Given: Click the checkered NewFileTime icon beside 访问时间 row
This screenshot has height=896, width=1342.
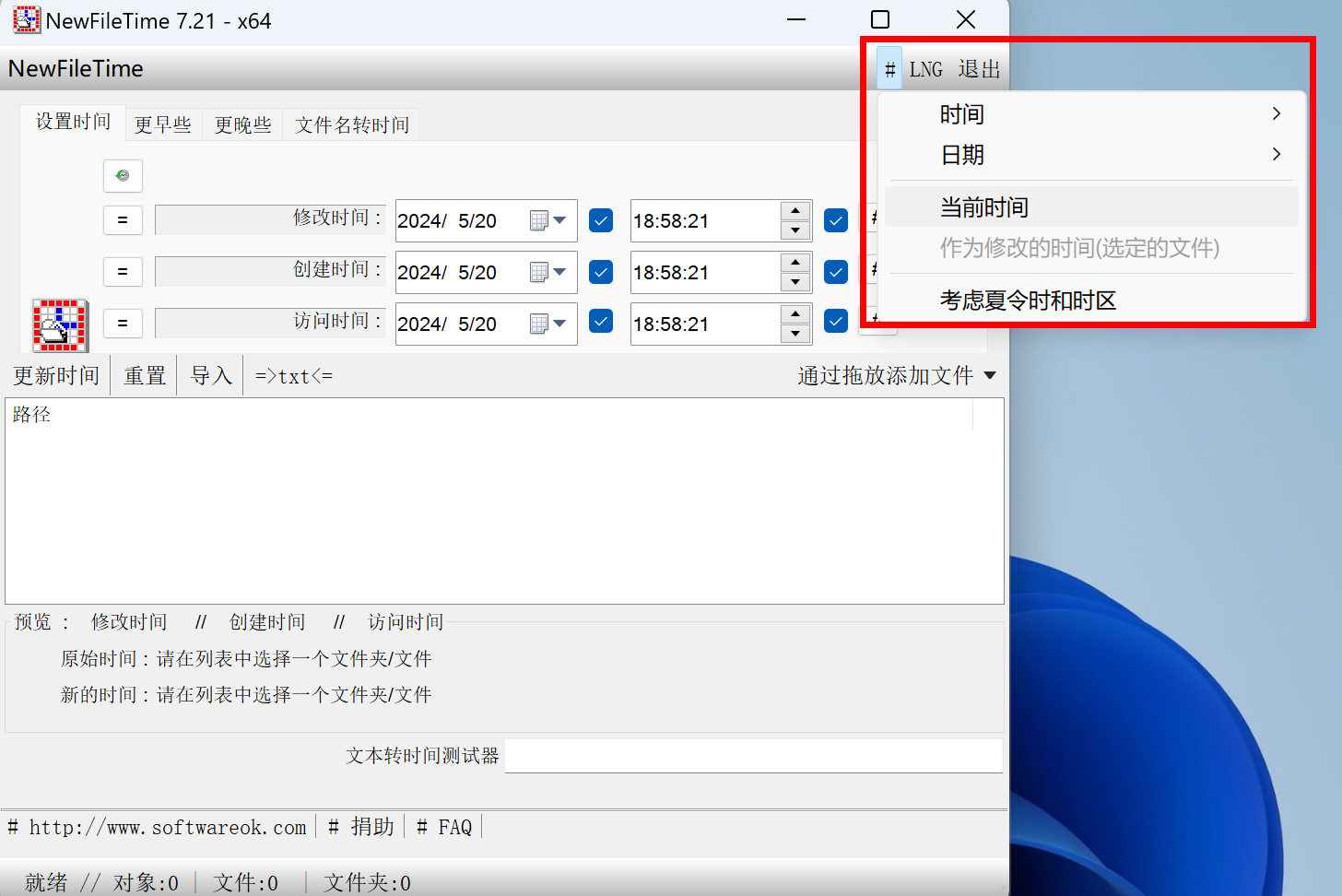Looking at the screenshot, I should pyautogui.click(x=59, y=324).
